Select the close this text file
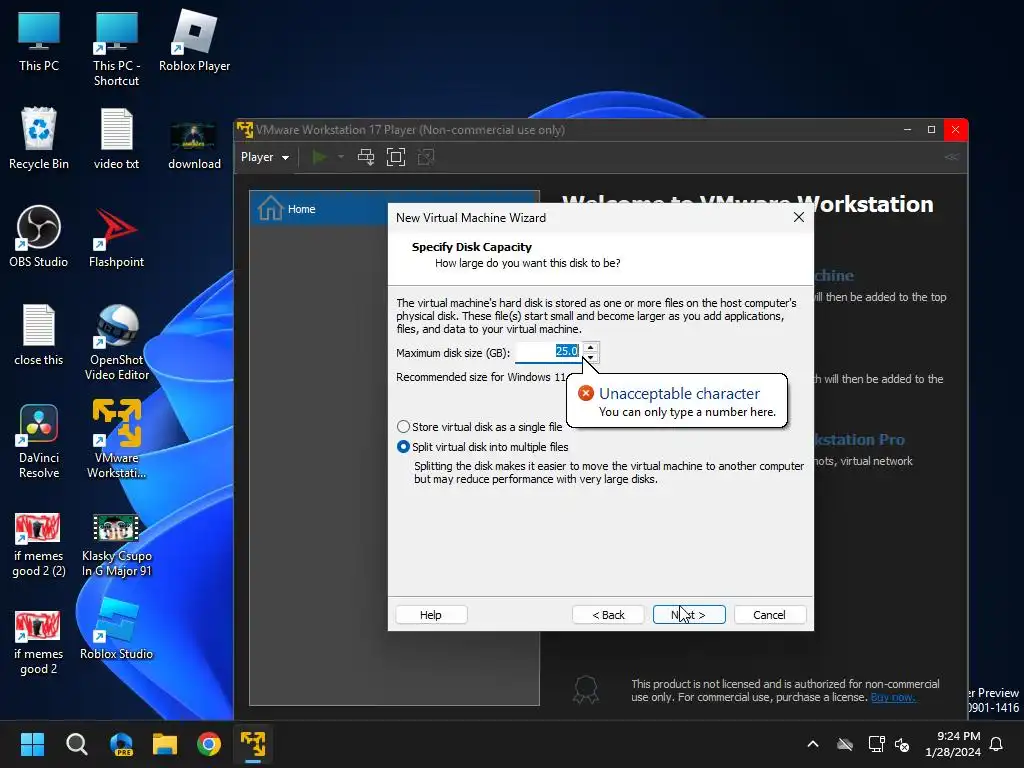Screen dimensions: 1024x768 [39, 334]
